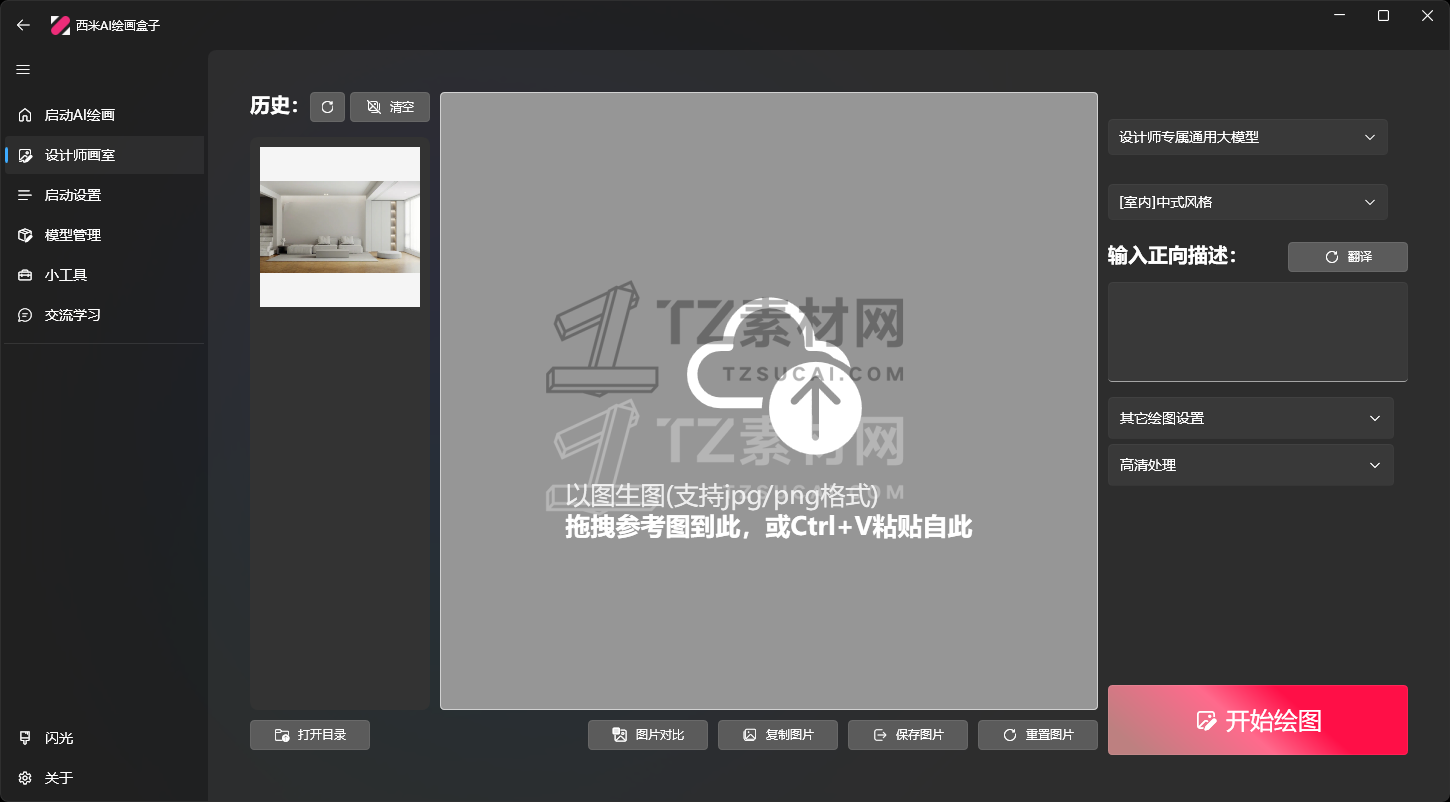Click the 西米AI绘画盒子 title text
The image size is (1450, 802).
pyautogui.click(x=118, y=26)
